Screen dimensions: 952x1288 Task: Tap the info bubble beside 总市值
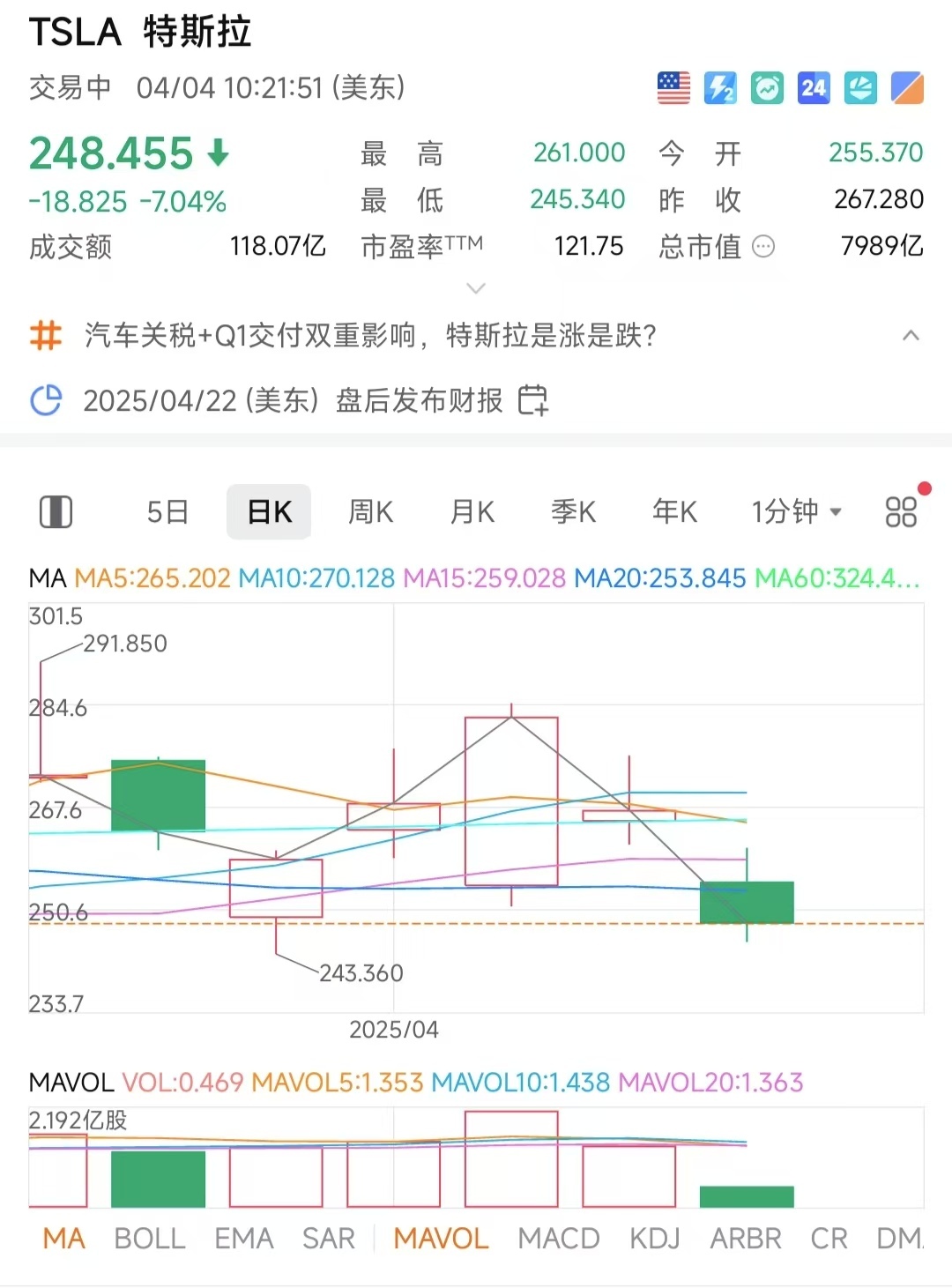click(763, 247)
